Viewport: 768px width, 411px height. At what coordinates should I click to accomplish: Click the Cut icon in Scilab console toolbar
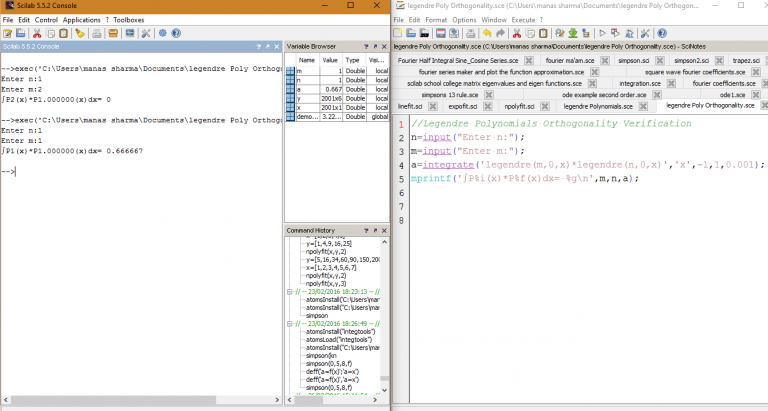[x=36, y=33]
